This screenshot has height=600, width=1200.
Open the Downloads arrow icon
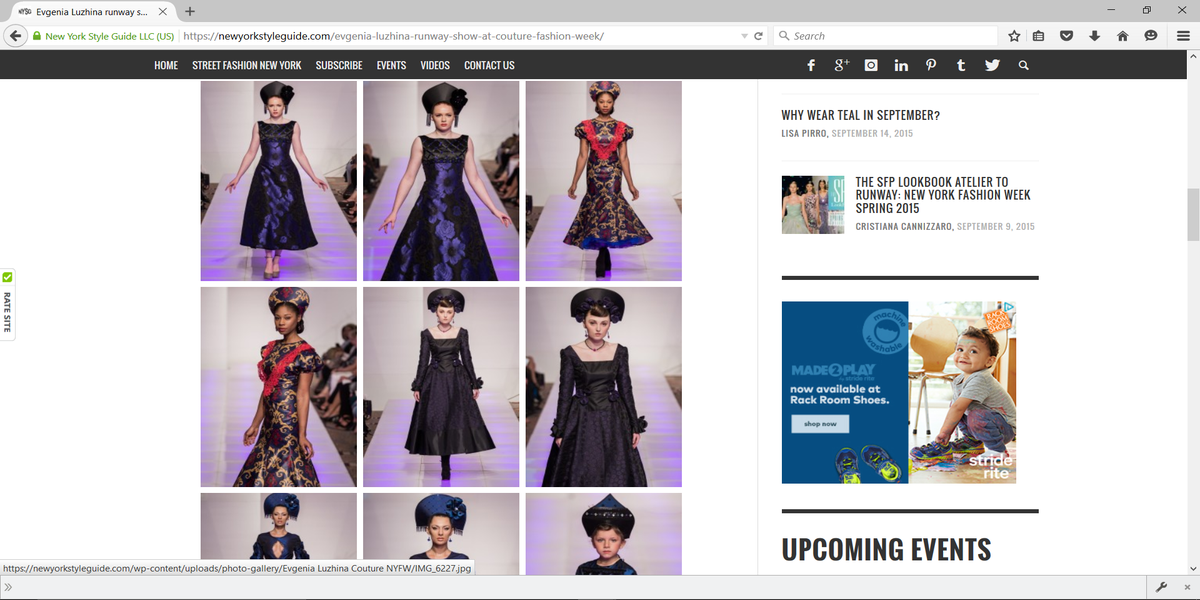click(x=1094, y=36)
